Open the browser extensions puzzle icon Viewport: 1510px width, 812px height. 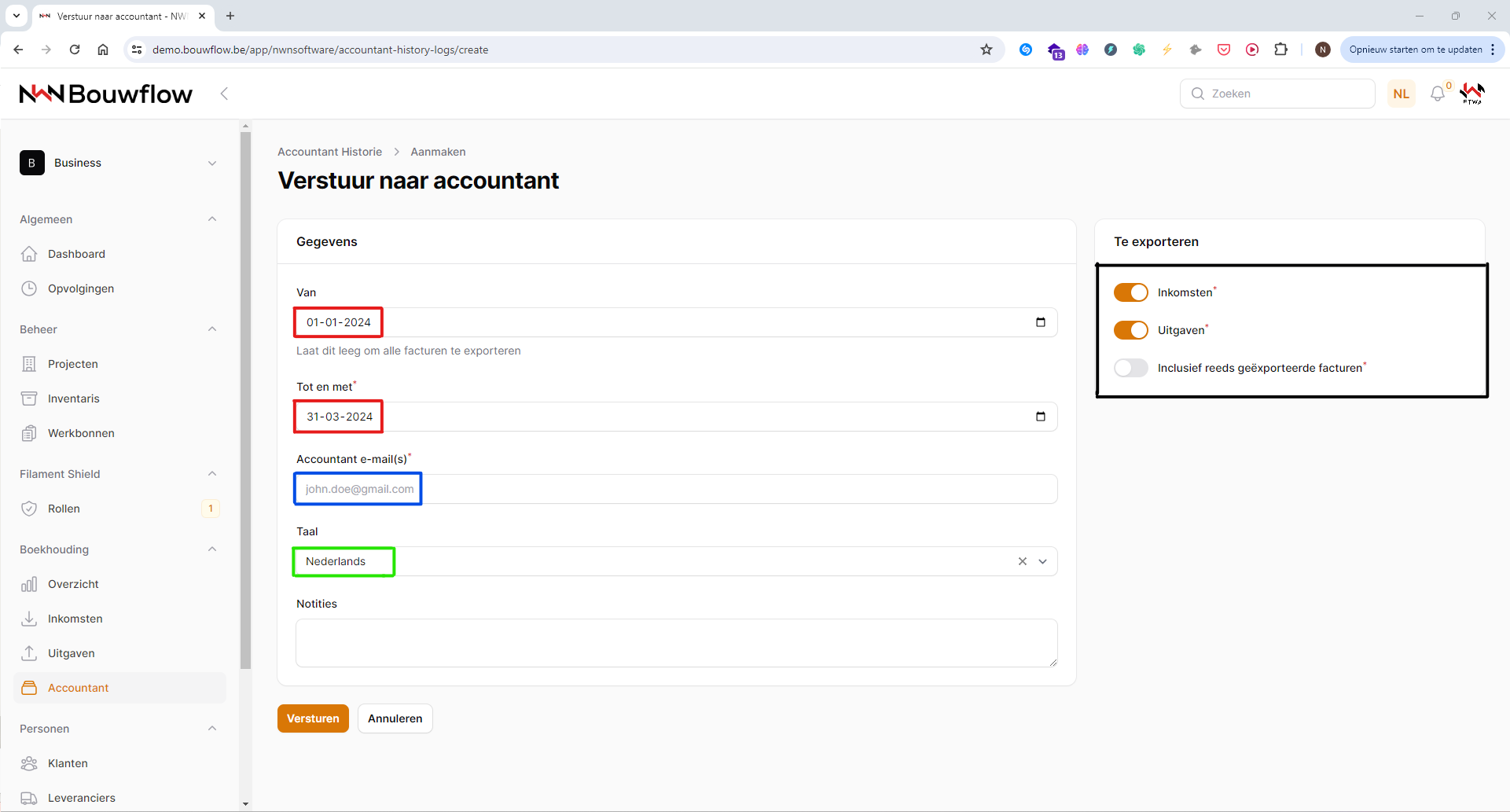pos(1280,50)
